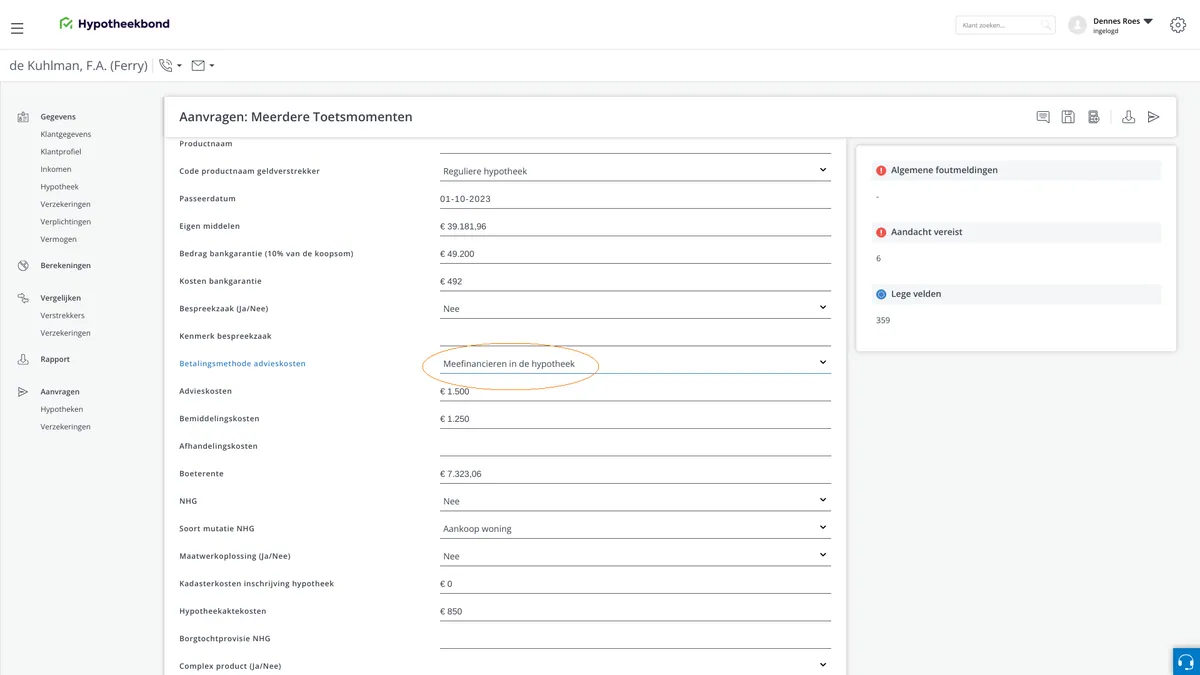Click the phone contact icon

(166, 66)
